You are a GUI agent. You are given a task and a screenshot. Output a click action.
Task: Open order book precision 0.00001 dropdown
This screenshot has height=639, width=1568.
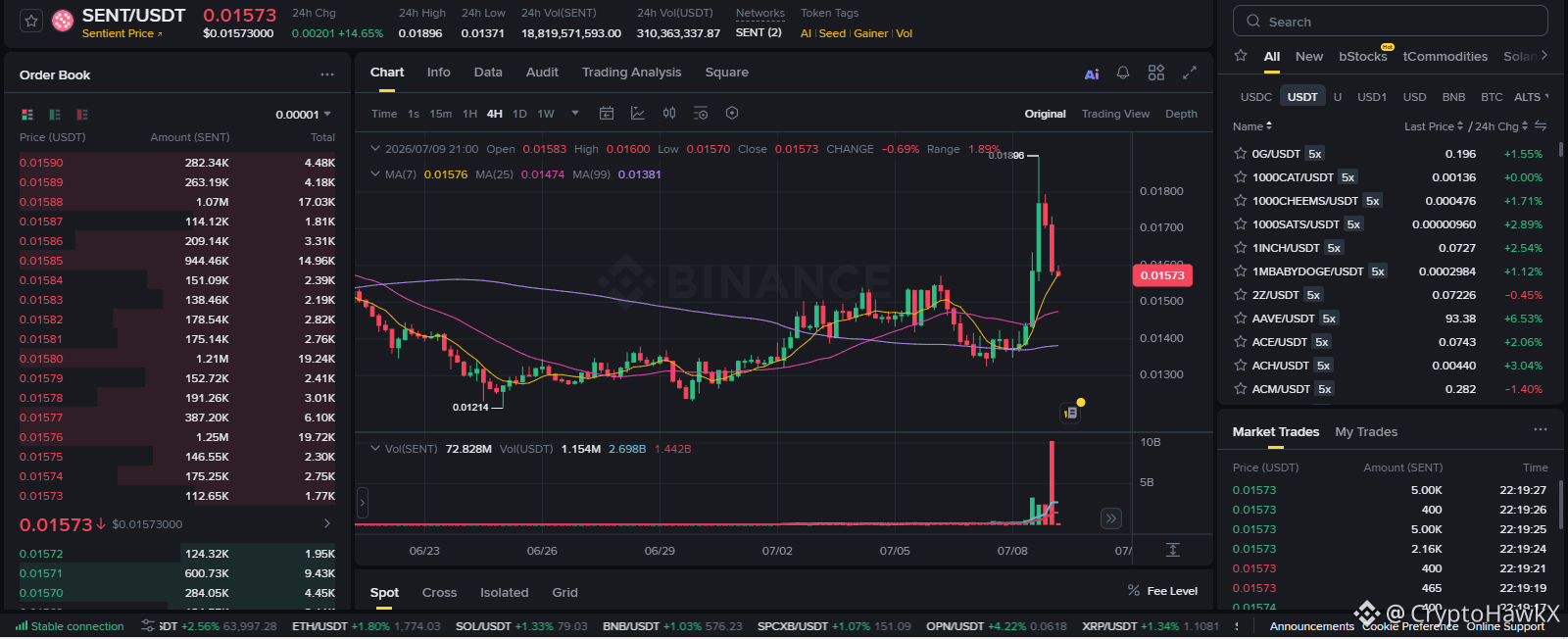pos(303,115)
